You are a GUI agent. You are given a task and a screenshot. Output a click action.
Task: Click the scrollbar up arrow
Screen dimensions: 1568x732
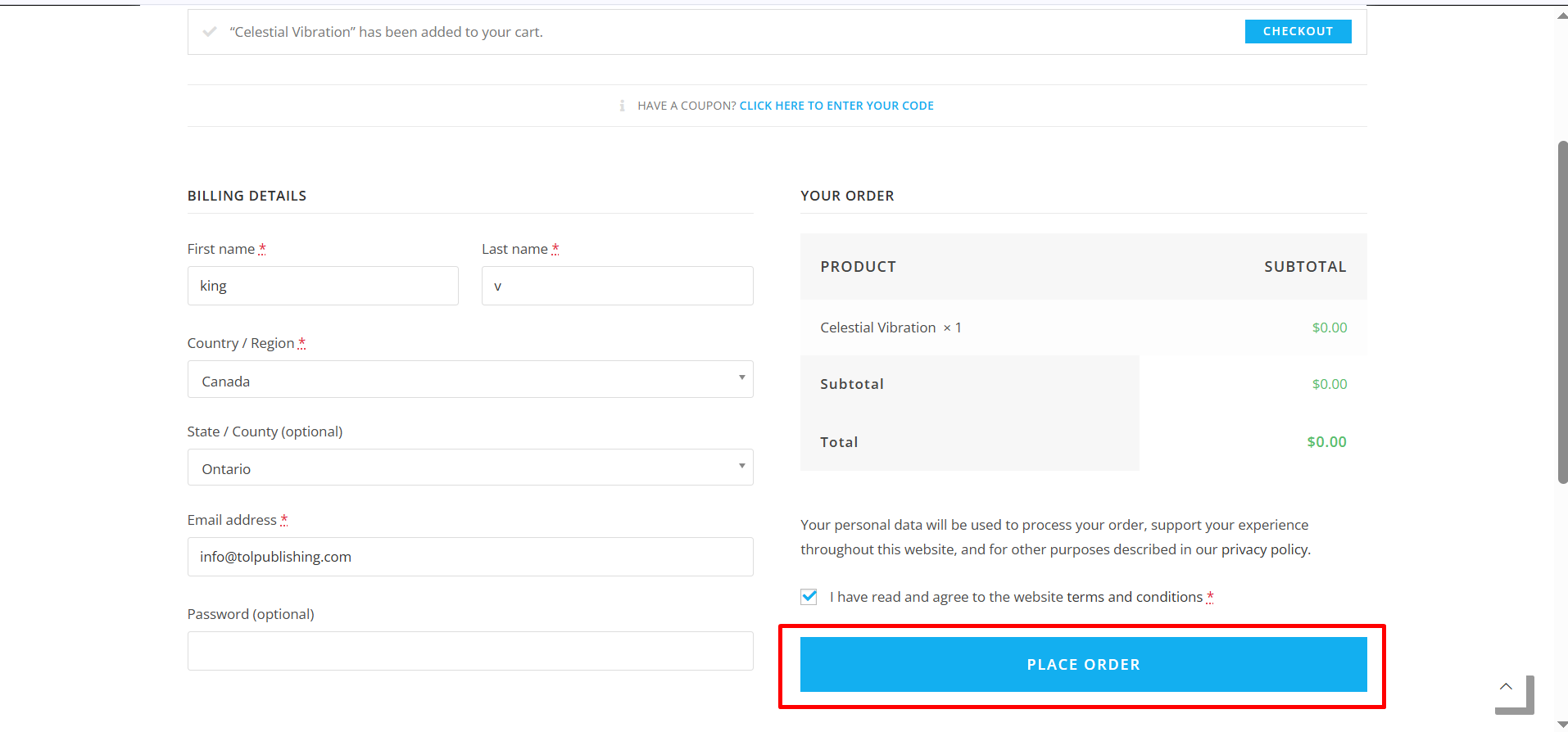click(x=1562, y=15)
